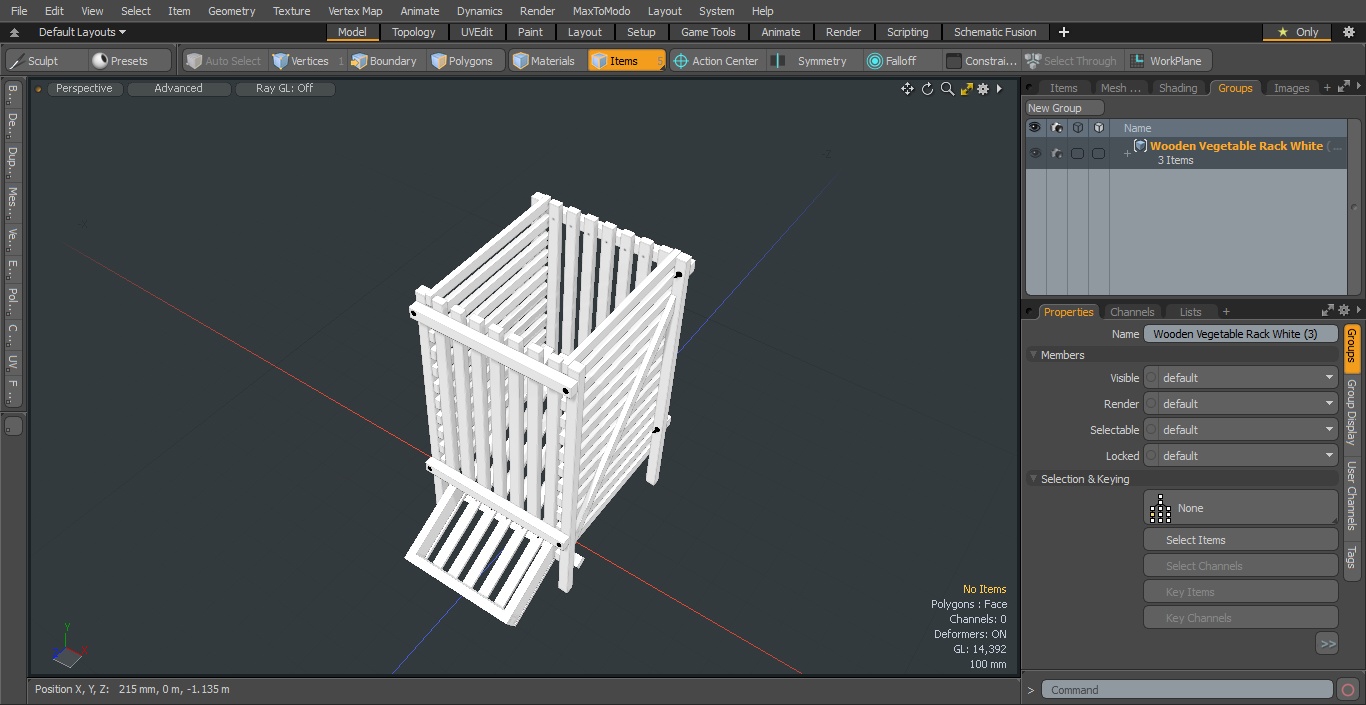Toggle Wooden Vegetable Rack selectable box
The image size is (1366, 705).
(1078, 153)
